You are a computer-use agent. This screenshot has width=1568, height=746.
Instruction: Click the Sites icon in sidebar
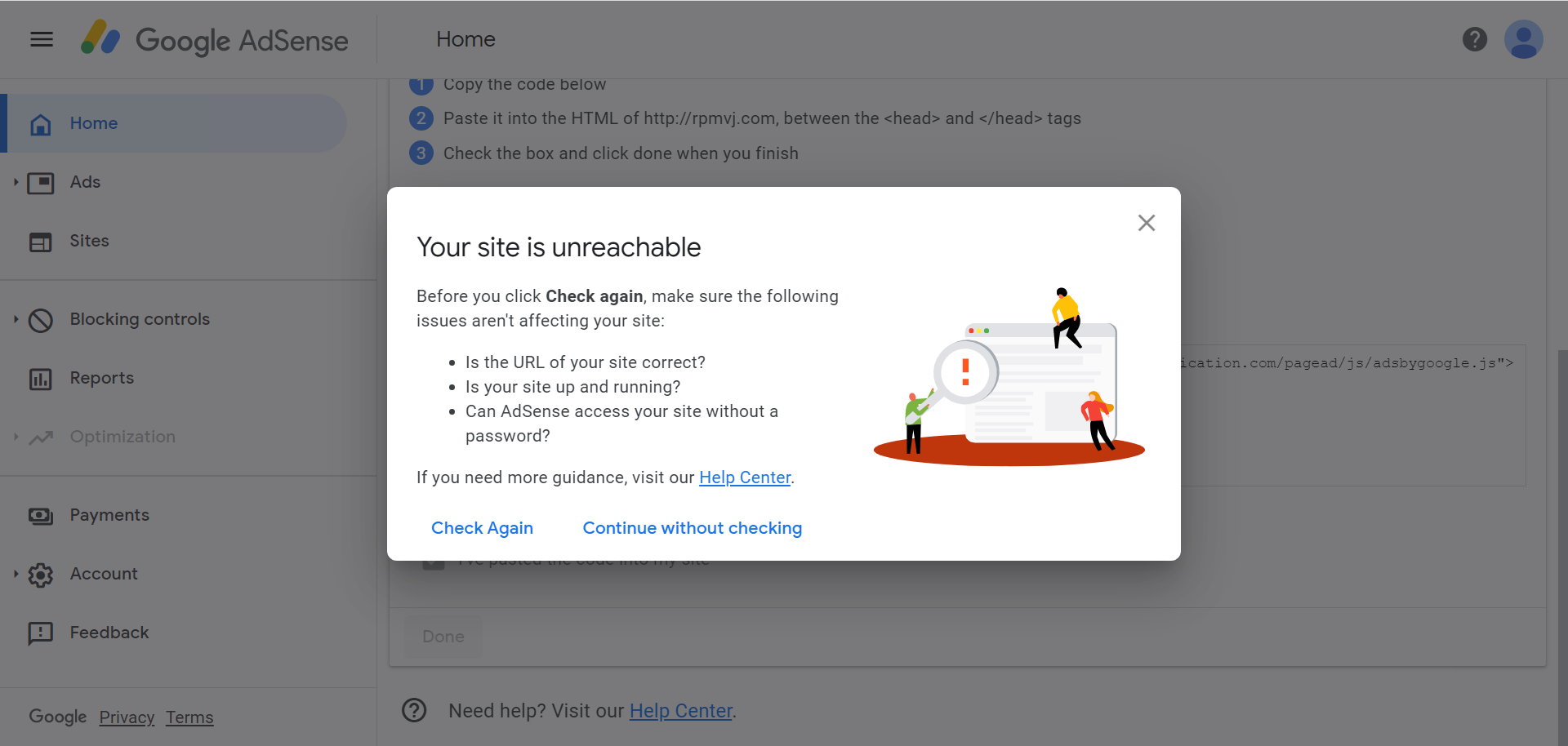click(x=41, y=242)
